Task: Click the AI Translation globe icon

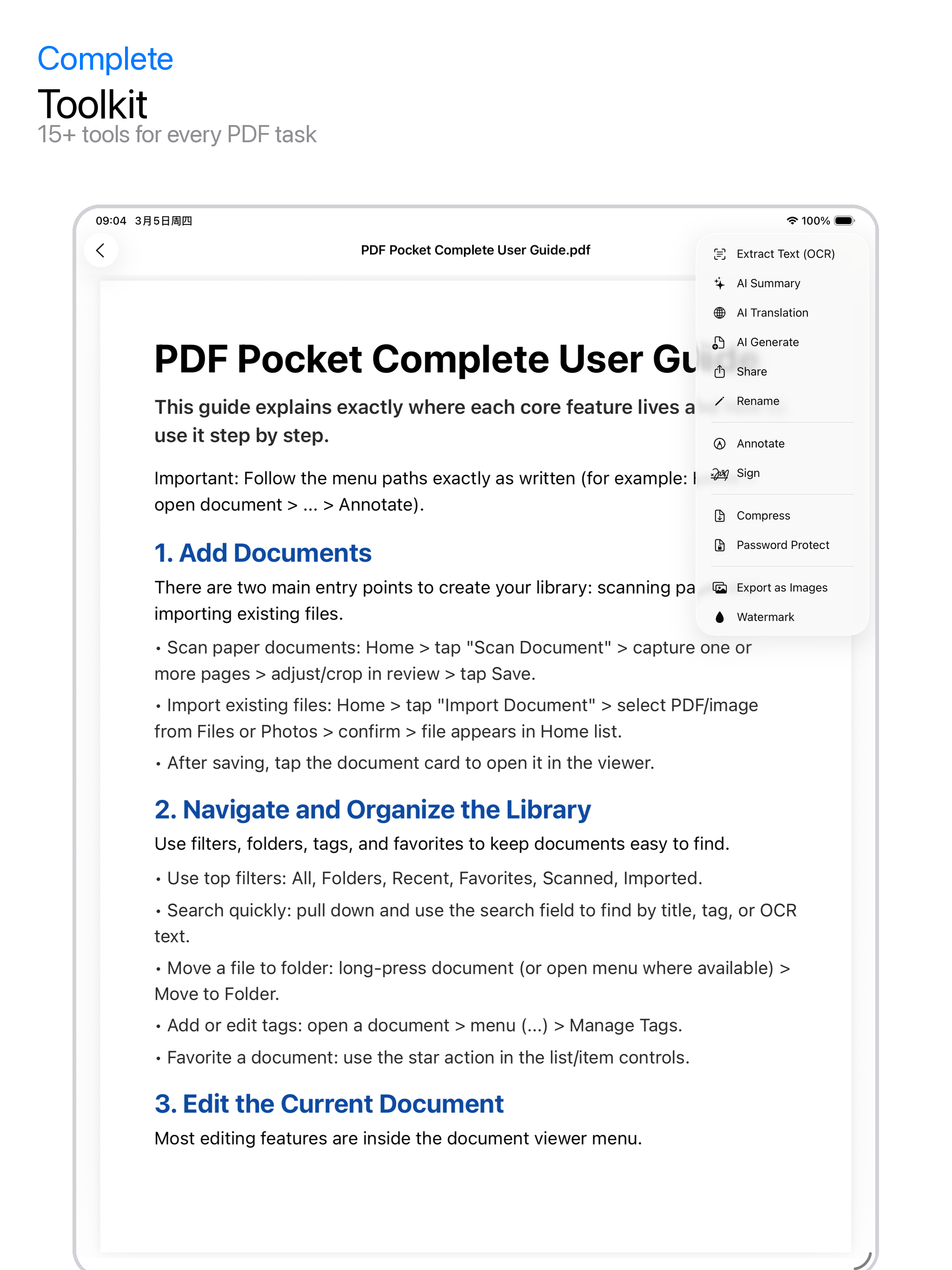Action: [720, 313]
